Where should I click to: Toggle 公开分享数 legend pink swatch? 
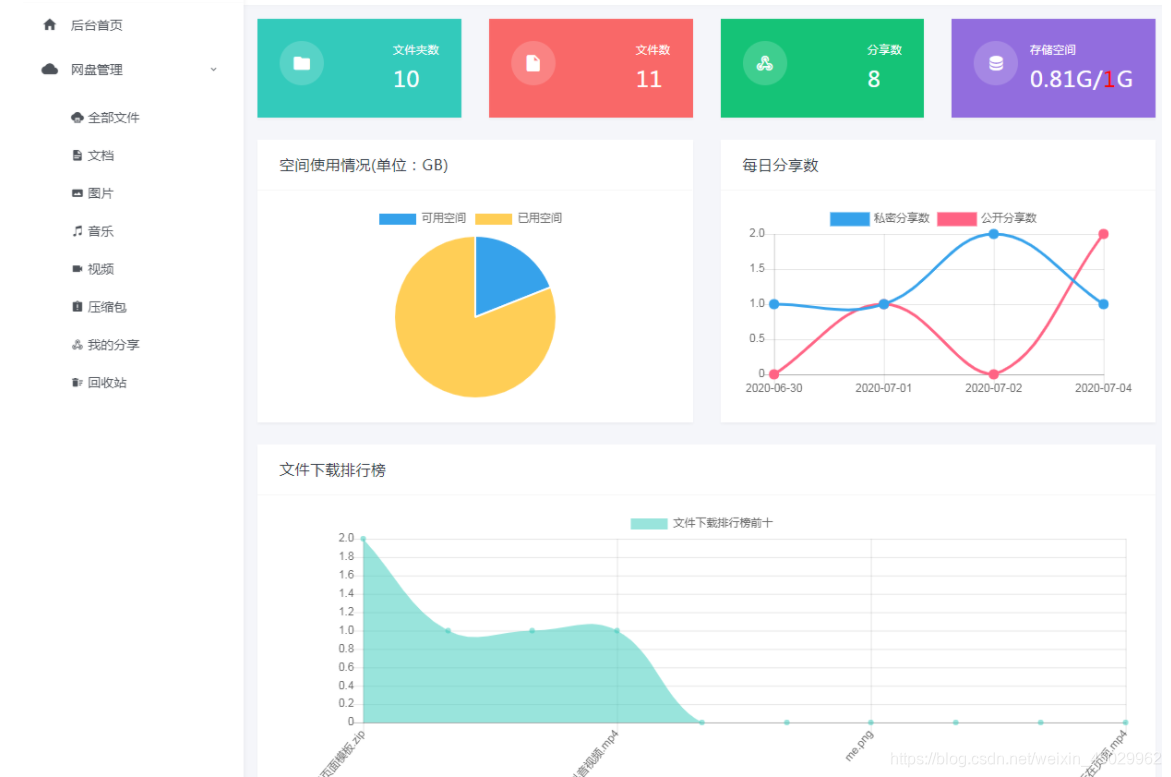[x=957, y=219]
